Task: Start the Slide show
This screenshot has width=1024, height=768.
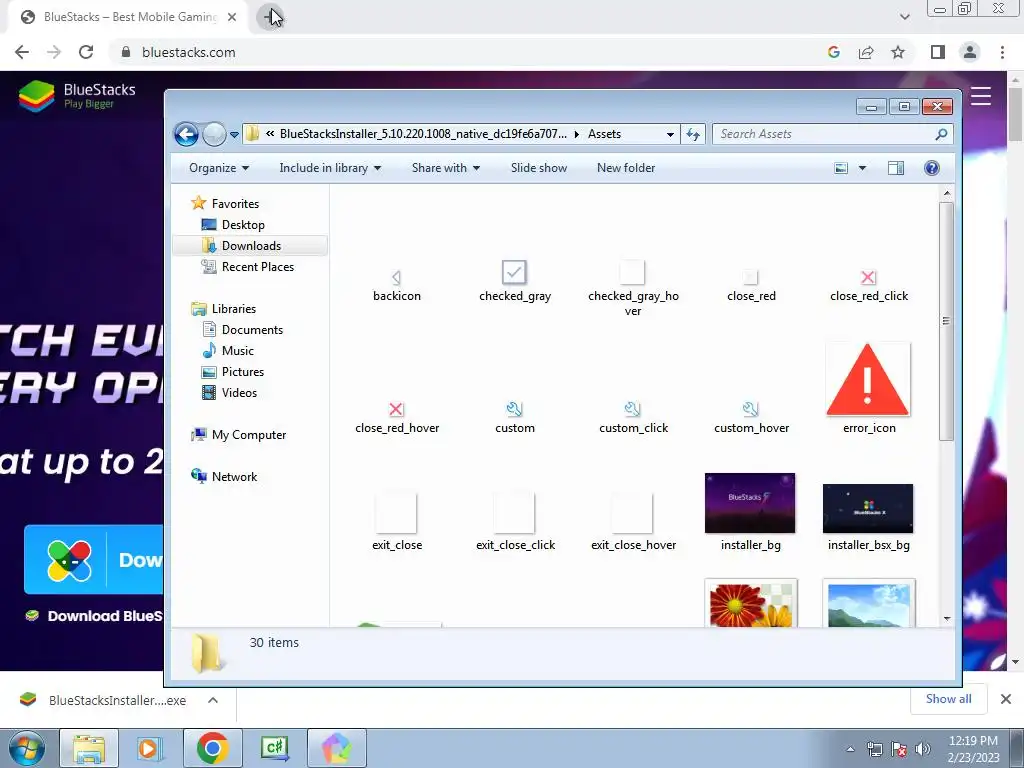Action: point(539,168)
